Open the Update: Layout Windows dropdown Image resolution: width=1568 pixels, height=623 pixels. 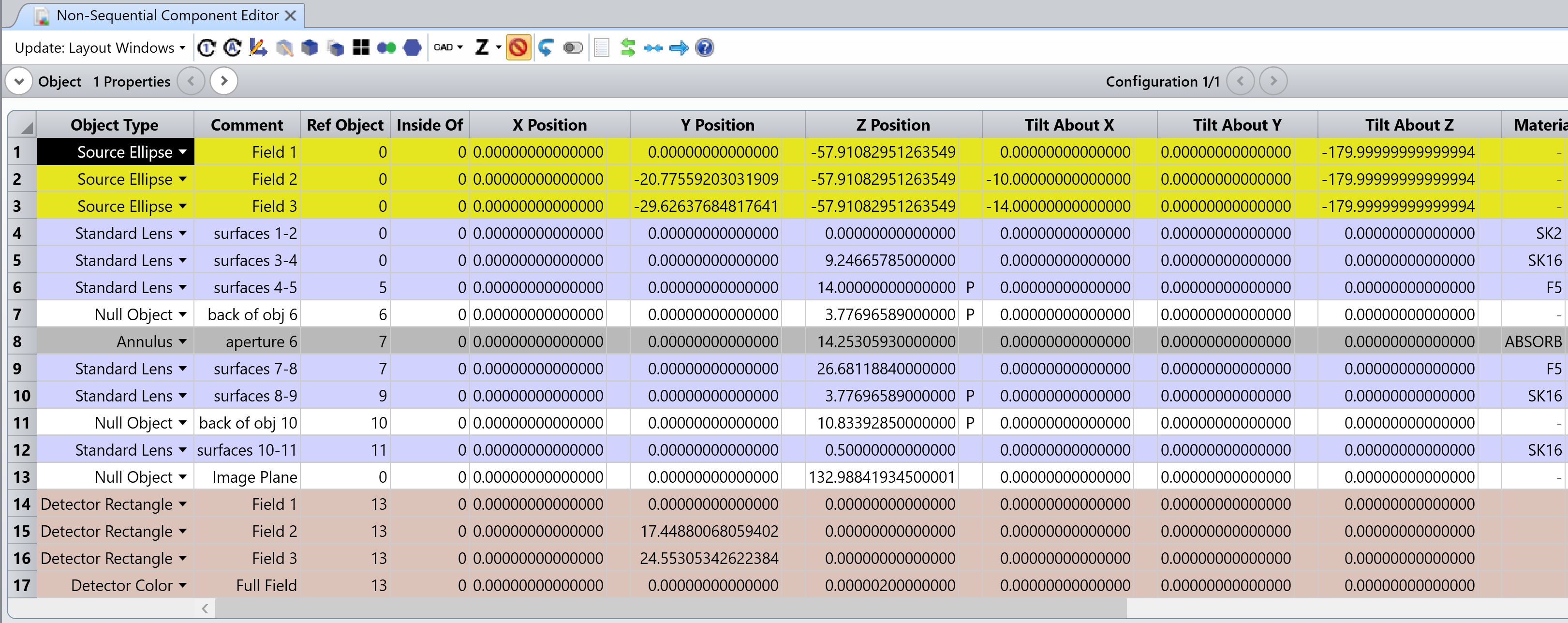click(99, 47)
